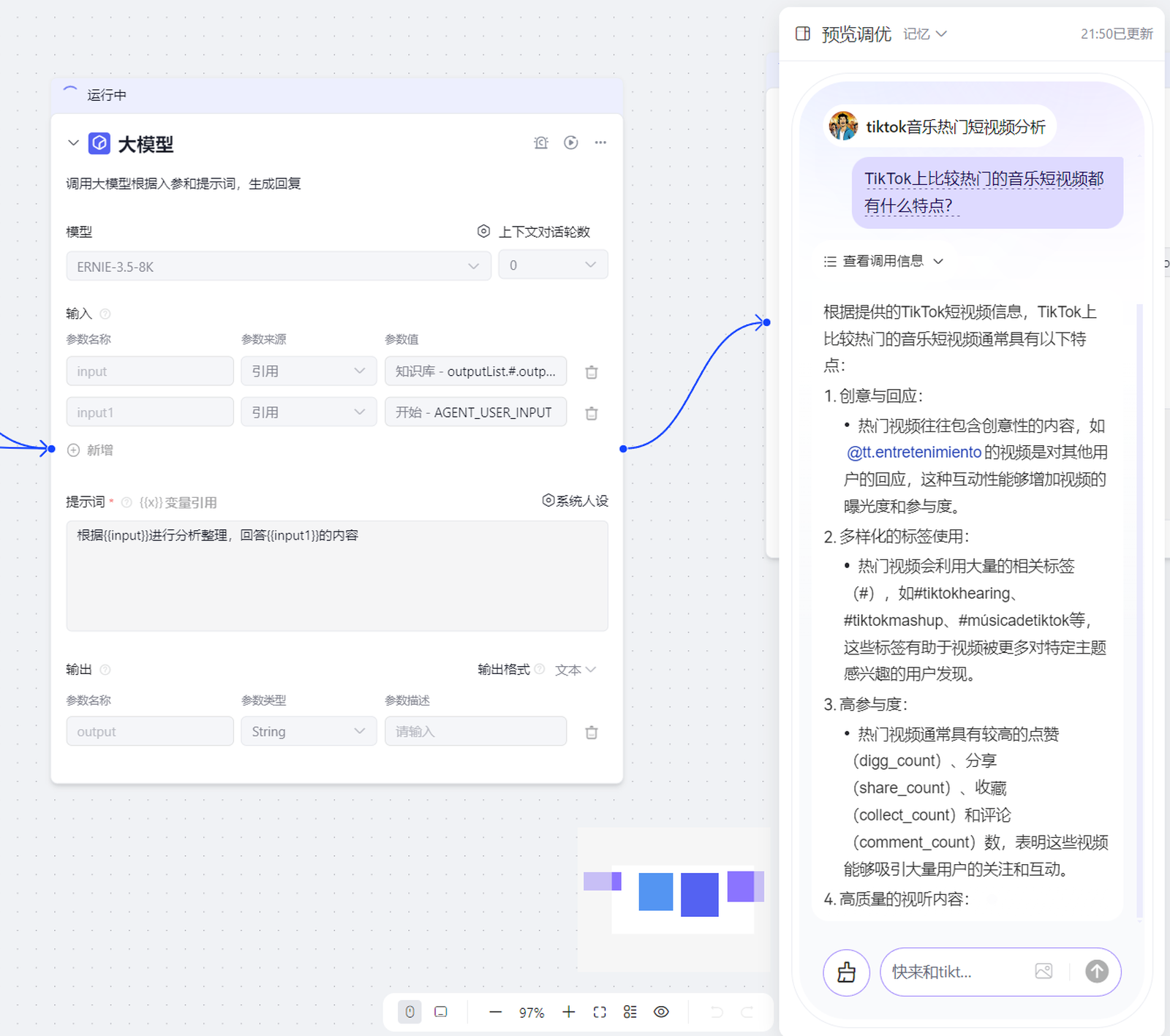The width and height of the screenshot is (1170, 1036).
Task: Click the tiktok音乐热门短视频分析 avatar
Action: [843, 126]
